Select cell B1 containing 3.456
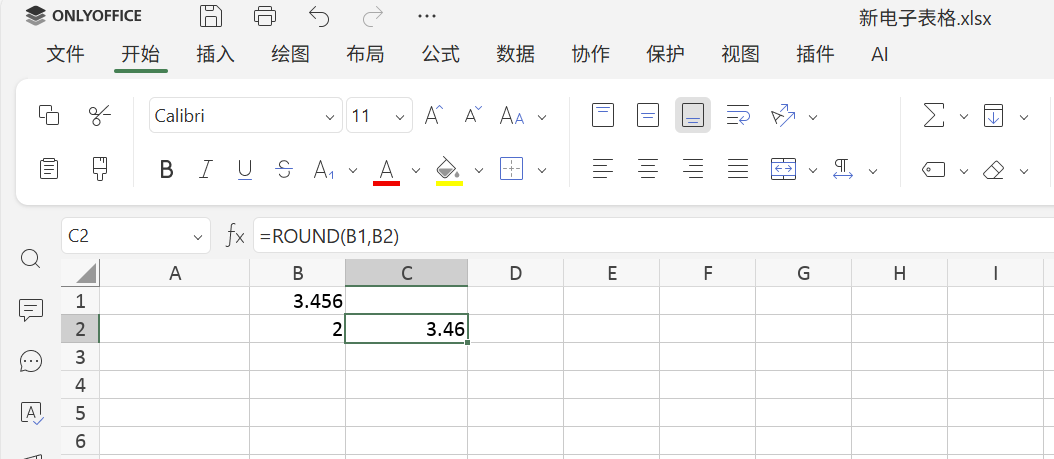 pos(297,300)
